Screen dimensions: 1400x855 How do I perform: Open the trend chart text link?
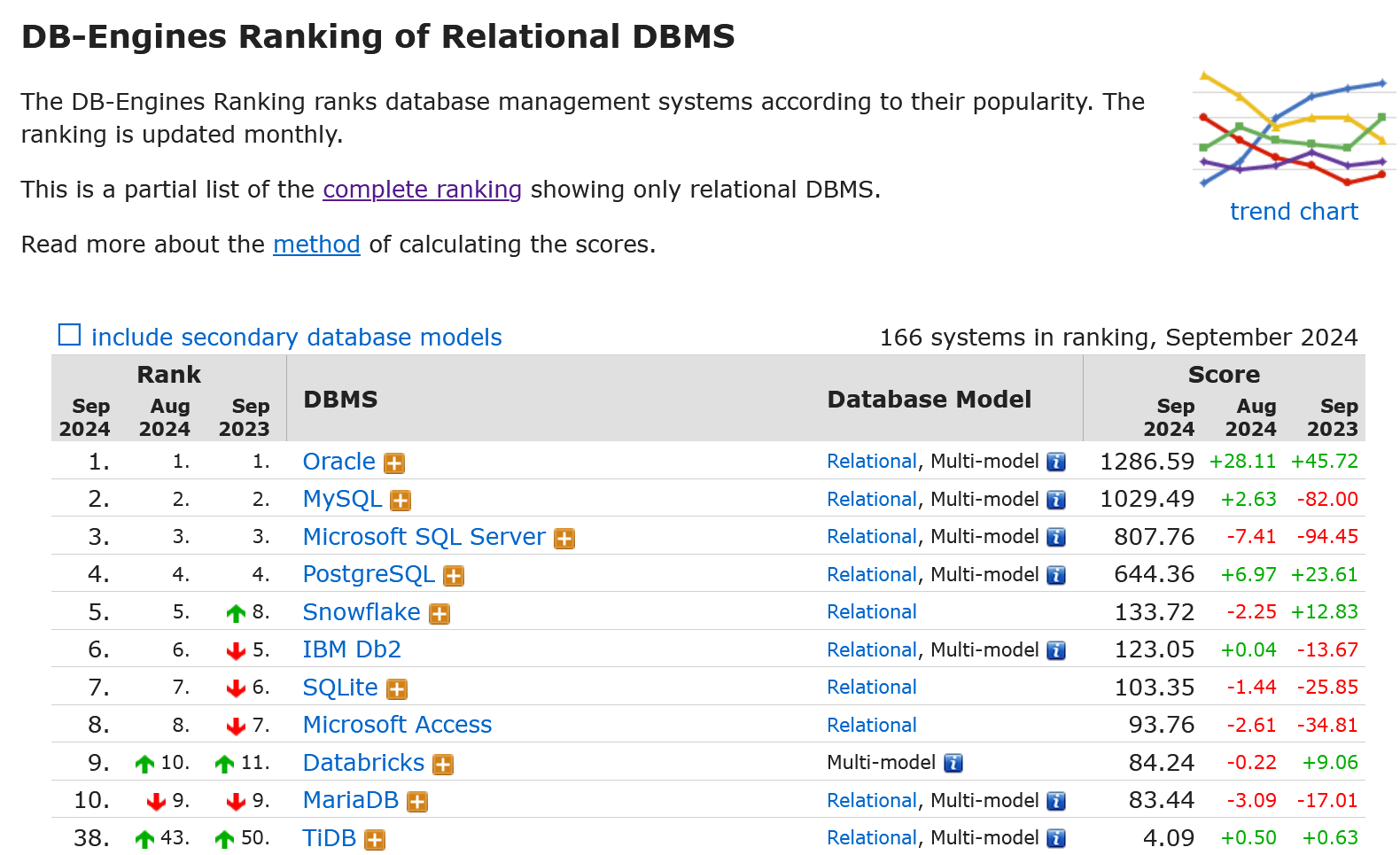tap(1294, 212)
